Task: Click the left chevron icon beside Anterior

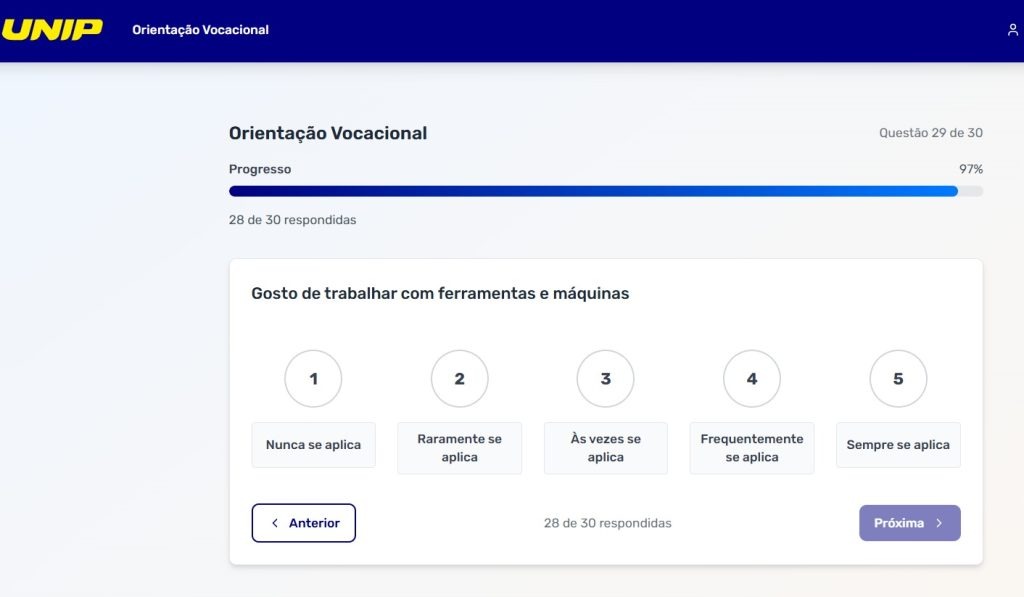Action: coord(275,523)
